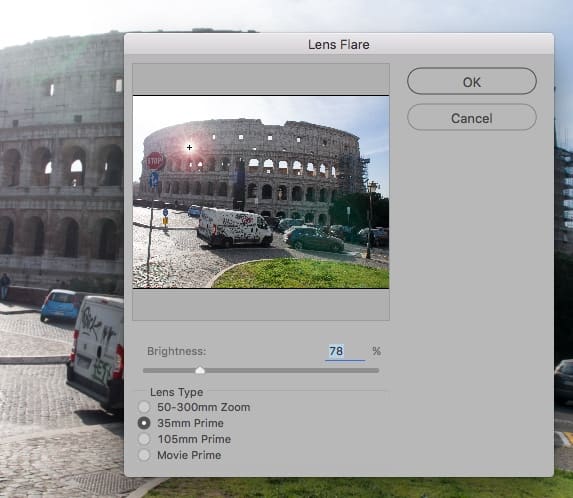Cancel the Lens Flare dialog
Screen dimensions: 573x498
472,118
